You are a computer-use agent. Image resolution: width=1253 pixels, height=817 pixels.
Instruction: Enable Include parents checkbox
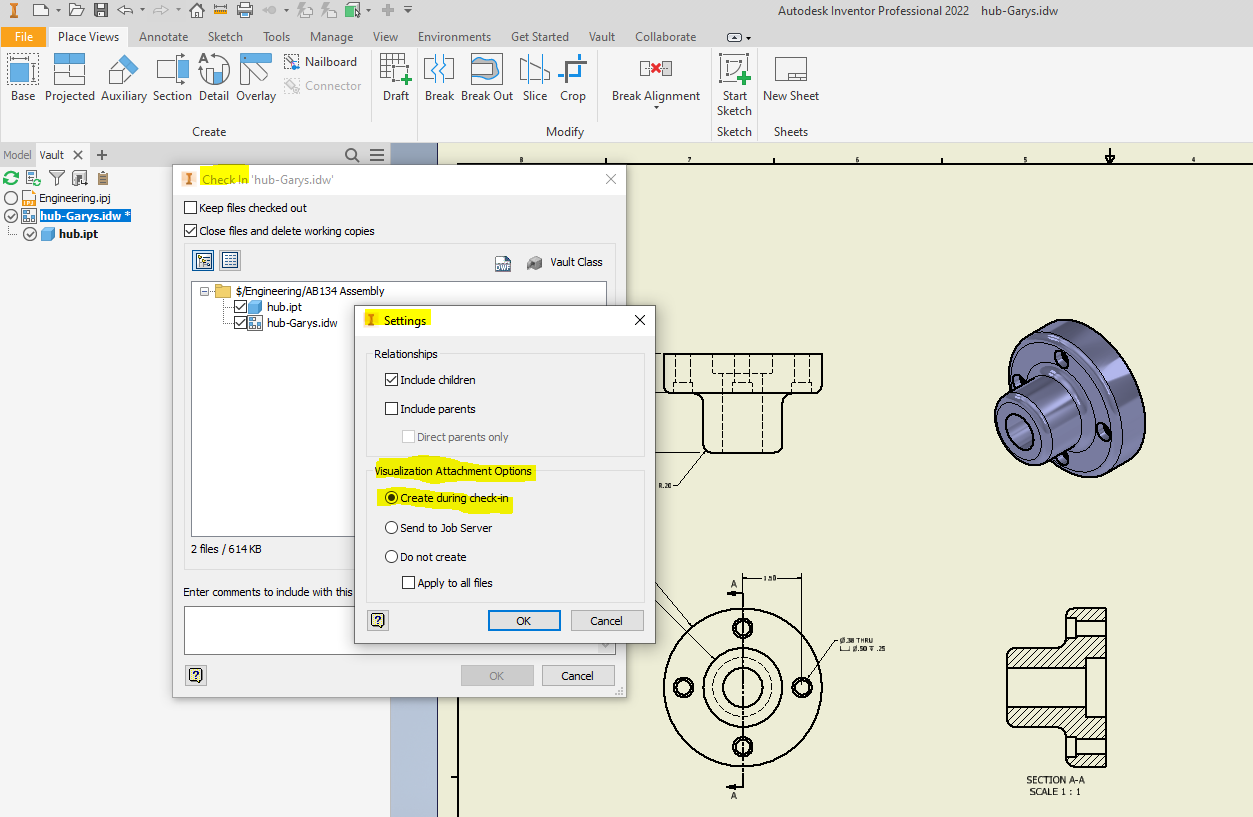[x=391, y=409]
